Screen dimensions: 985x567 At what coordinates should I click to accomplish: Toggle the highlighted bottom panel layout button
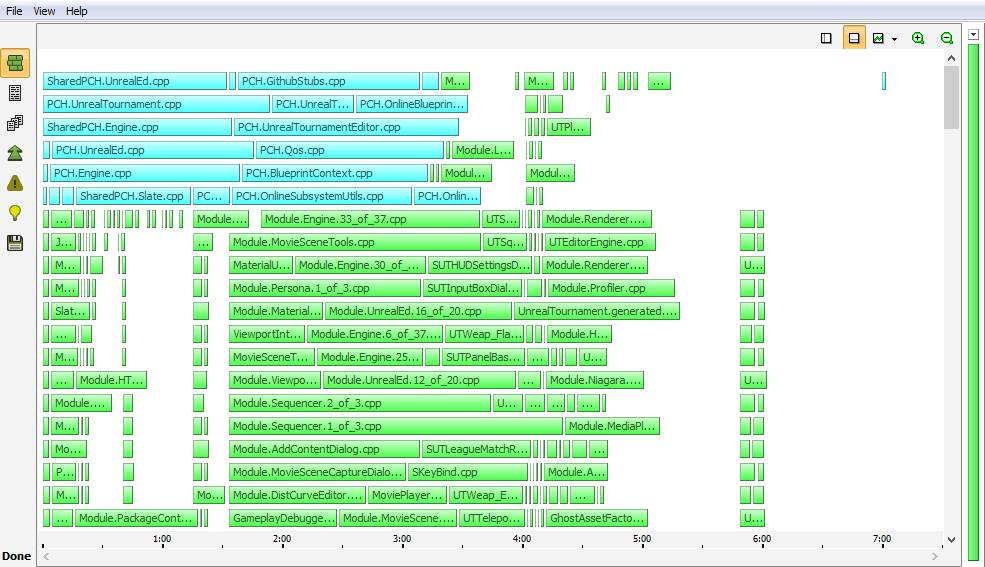(854, 38)
